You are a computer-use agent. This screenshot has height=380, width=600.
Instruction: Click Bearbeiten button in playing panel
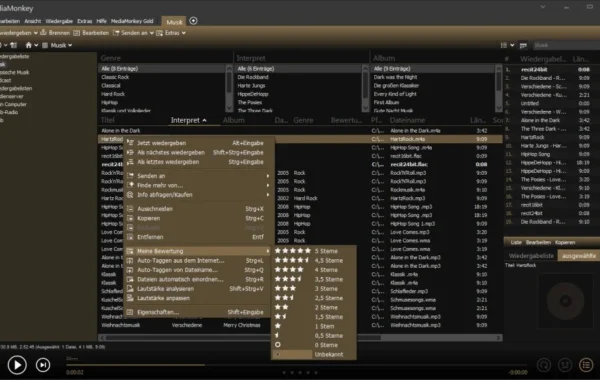click(x=538, y=242)
